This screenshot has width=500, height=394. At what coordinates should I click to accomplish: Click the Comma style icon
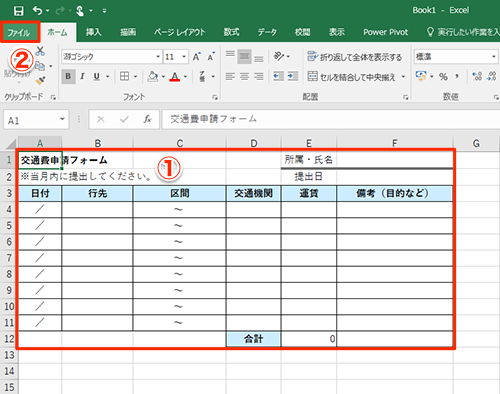[x=457, y=77]
